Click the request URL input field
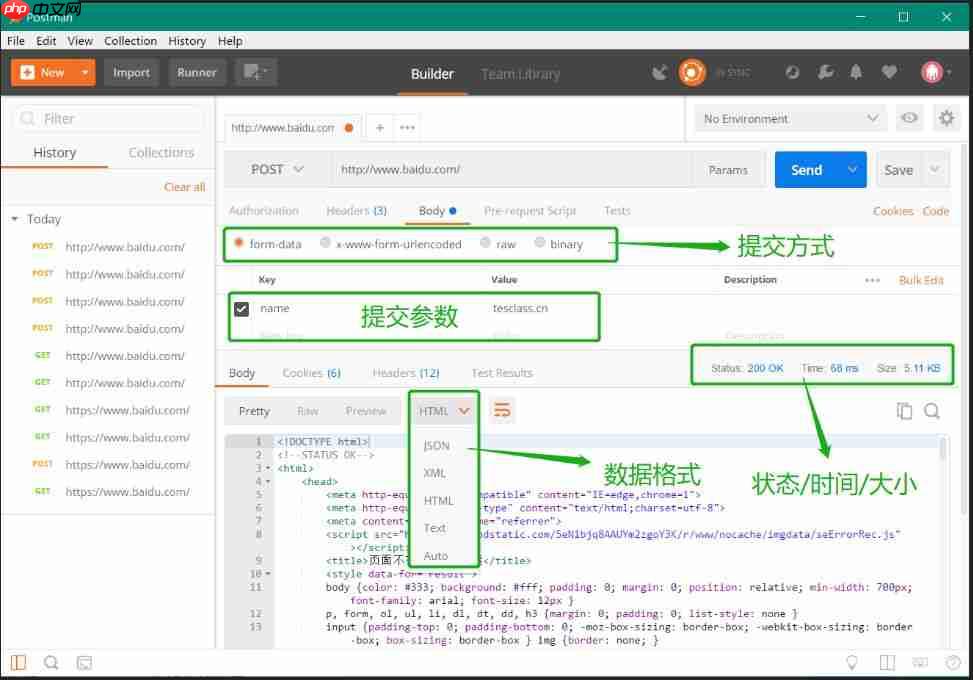The width and height of the screenshot is (973, 680). 510,170
